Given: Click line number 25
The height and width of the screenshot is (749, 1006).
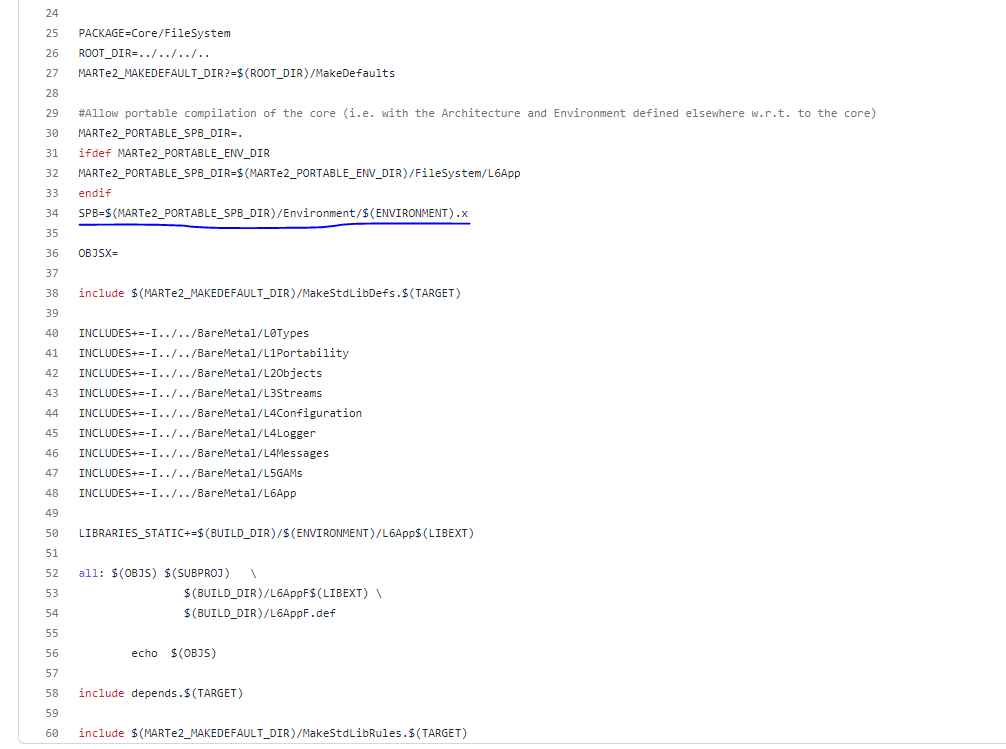Looking at the screenshot, I should point(52,33).
